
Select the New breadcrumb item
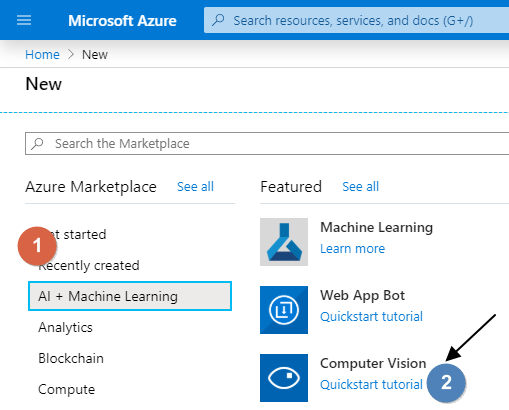coord(95,54)
